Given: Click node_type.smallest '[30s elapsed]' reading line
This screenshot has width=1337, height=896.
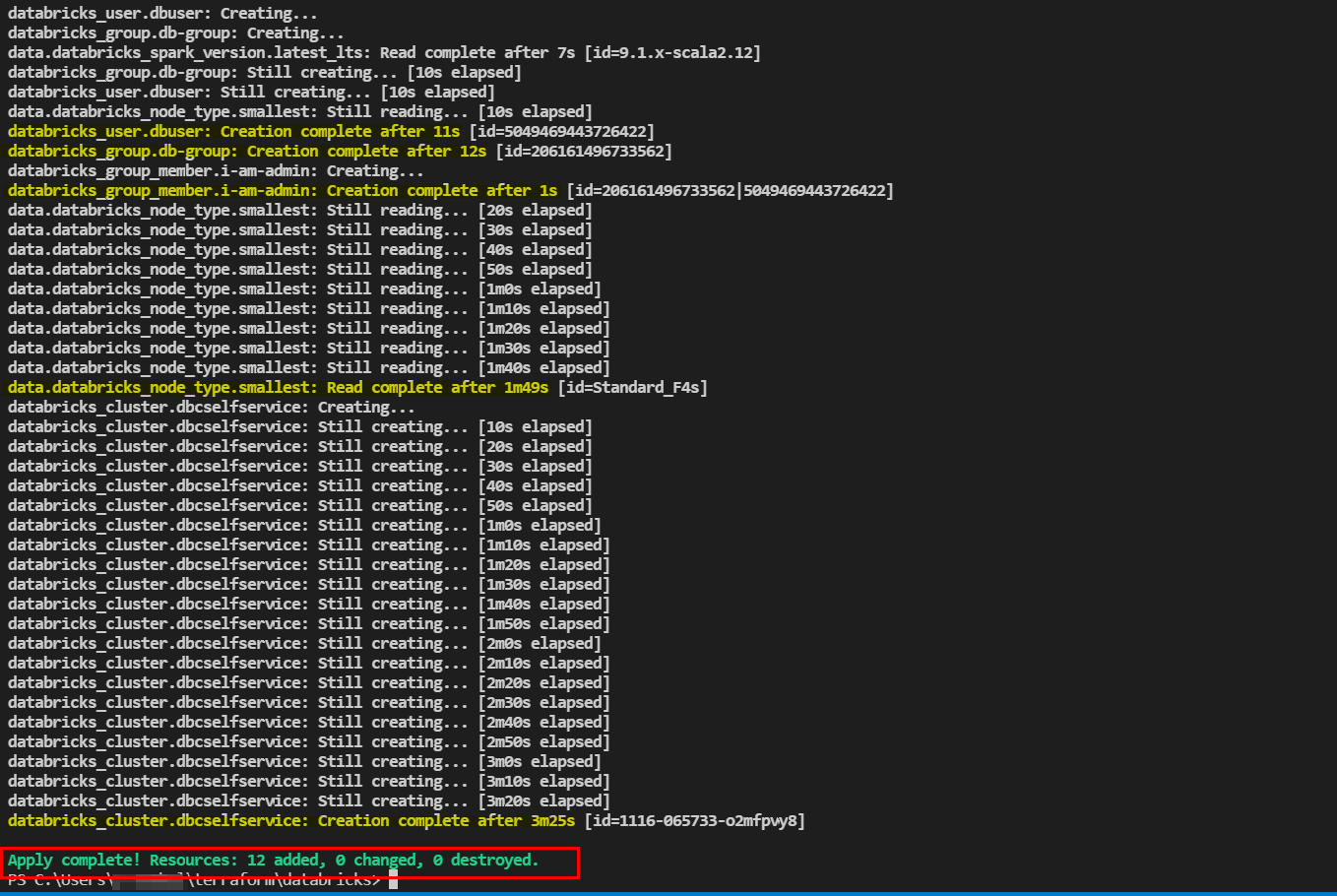Looking at the screenshot, I should [x=300, y=230].
